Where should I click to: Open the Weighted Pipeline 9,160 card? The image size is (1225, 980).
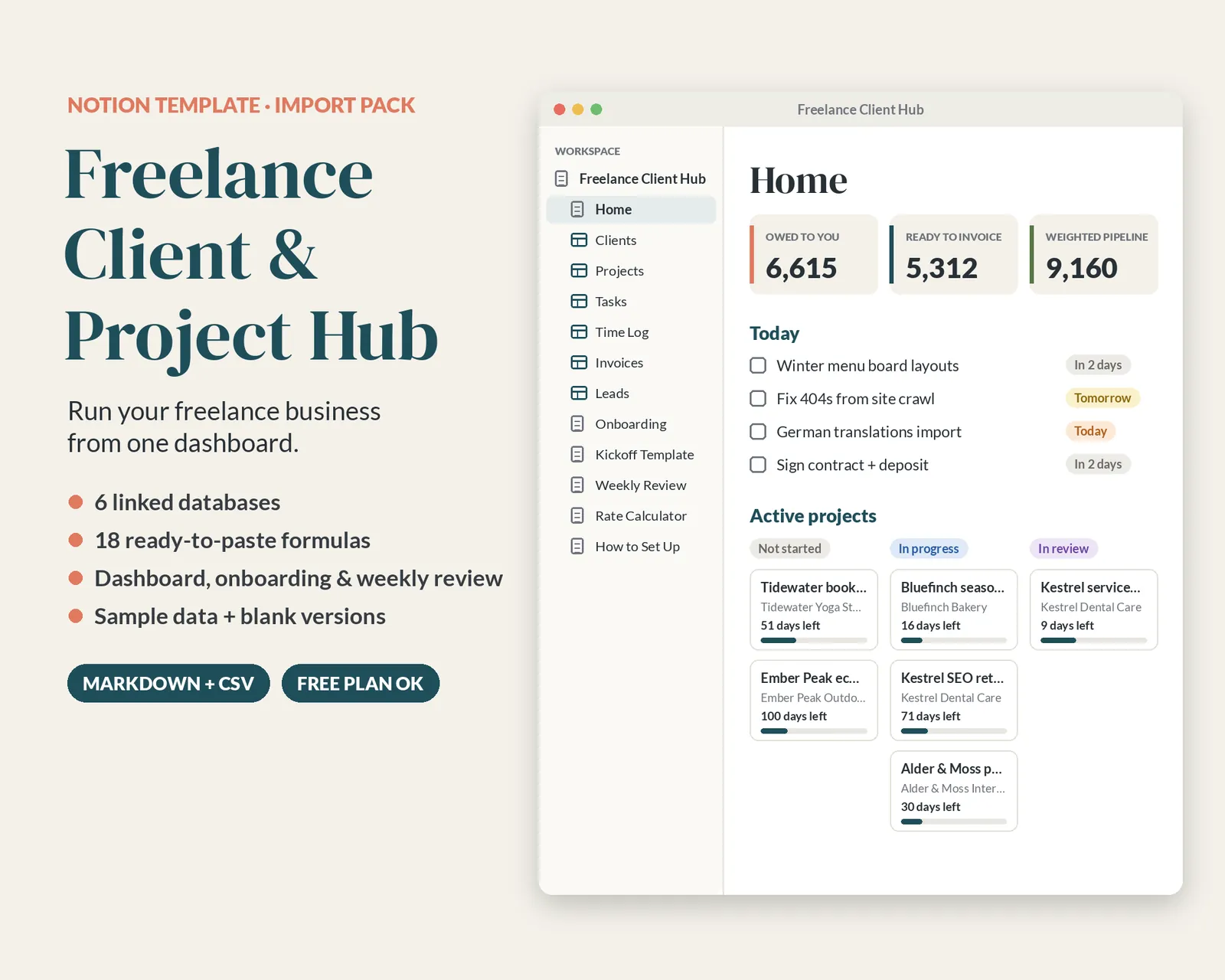1093,254
